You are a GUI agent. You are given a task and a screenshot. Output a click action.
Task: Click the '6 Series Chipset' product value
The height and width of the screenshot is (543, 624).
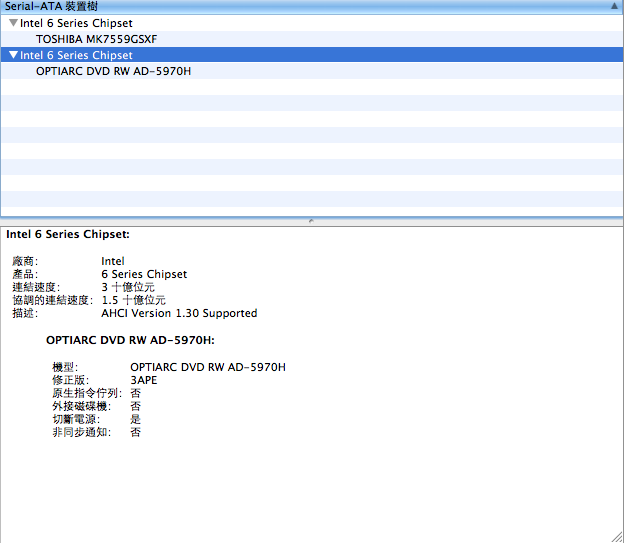click(x=144, y=274)
